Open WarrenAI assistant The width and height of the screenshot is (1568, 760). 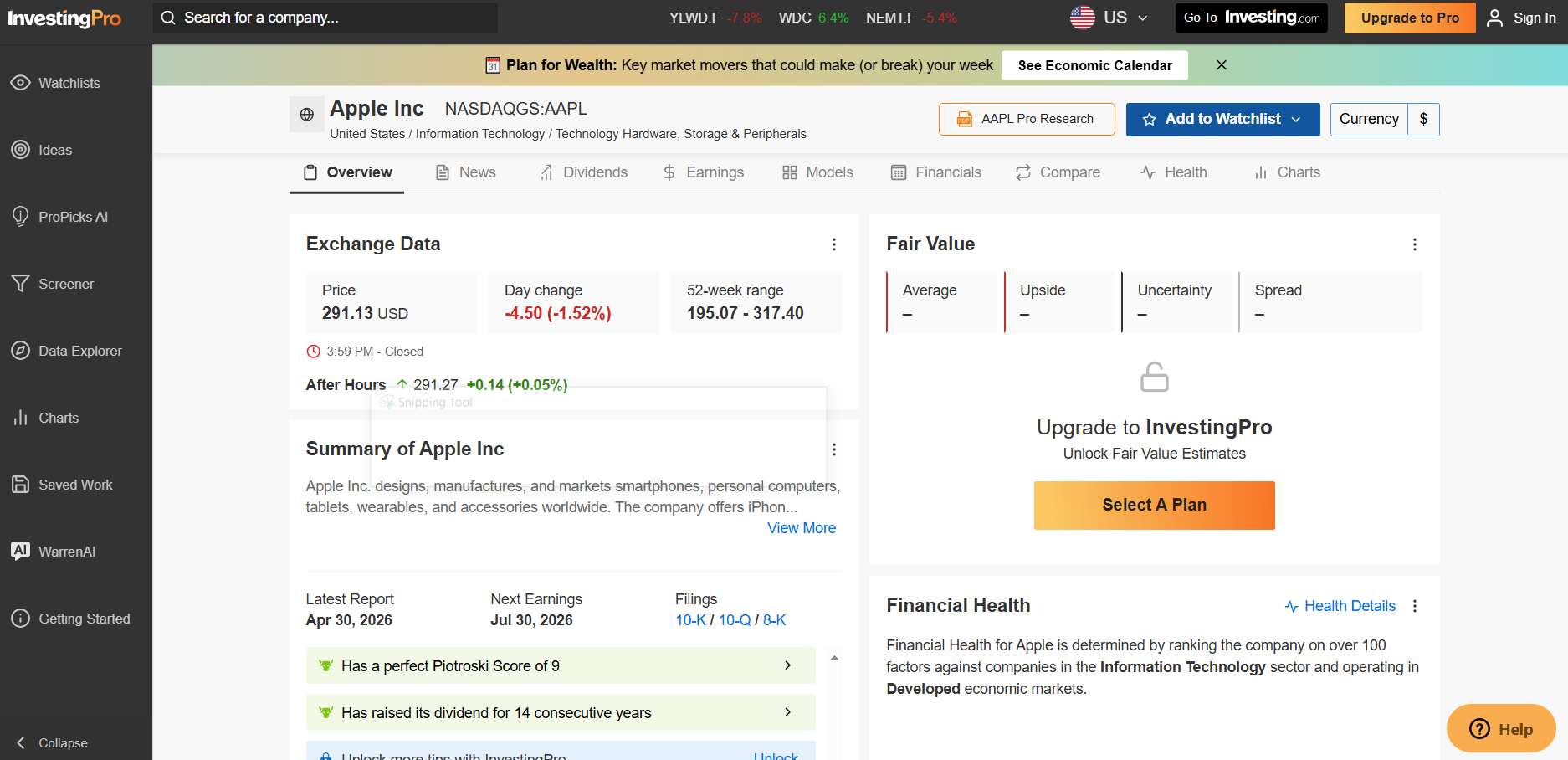54,552
